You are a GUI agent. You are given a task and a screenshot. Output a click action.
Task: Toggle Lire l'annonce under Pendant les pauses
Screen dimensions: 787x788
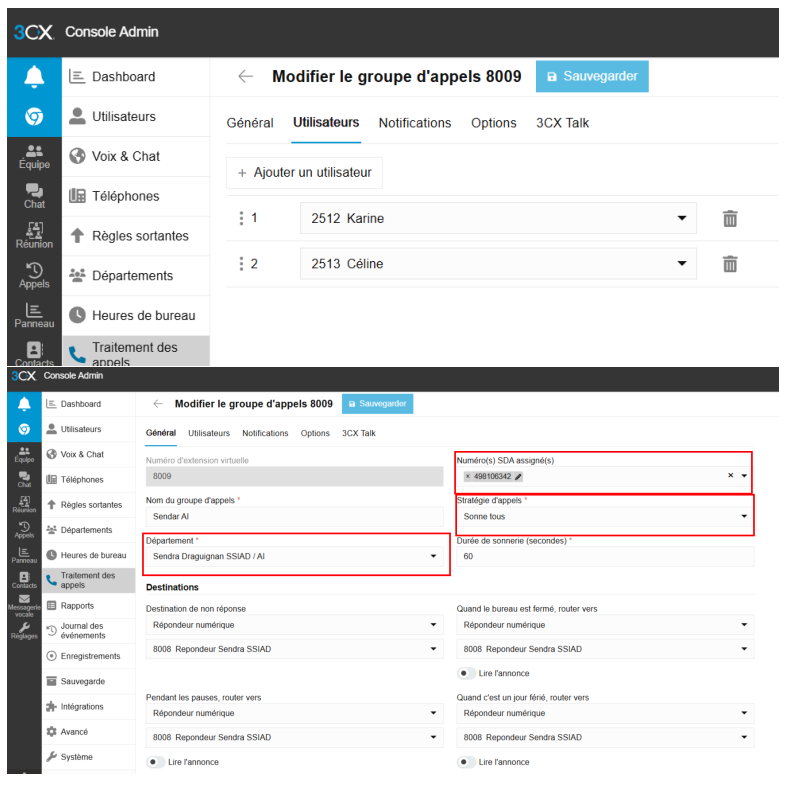(155, 762)
